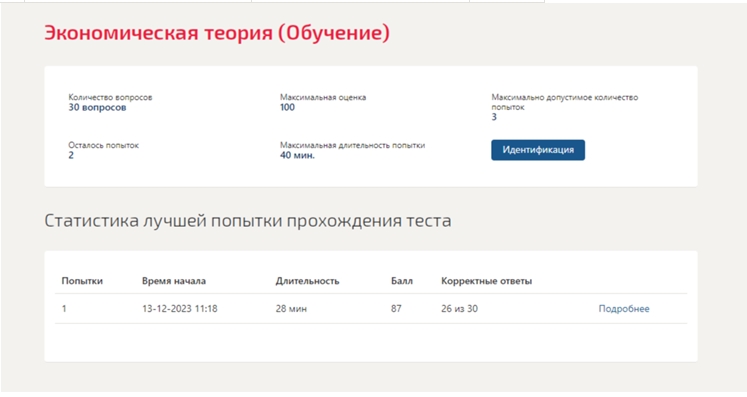Click the Идентификация button
747x397 pixels.
[538, 150]
